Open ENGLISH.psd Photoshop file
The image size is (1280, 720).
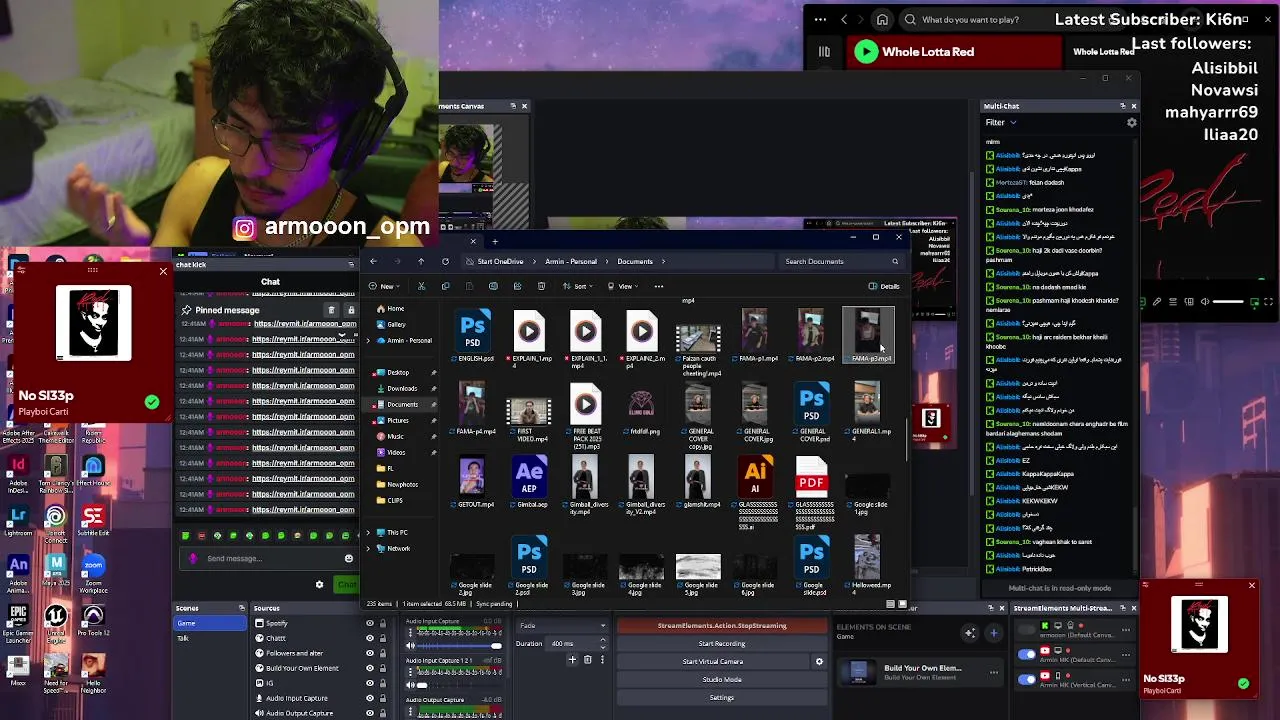pos(473,338)
